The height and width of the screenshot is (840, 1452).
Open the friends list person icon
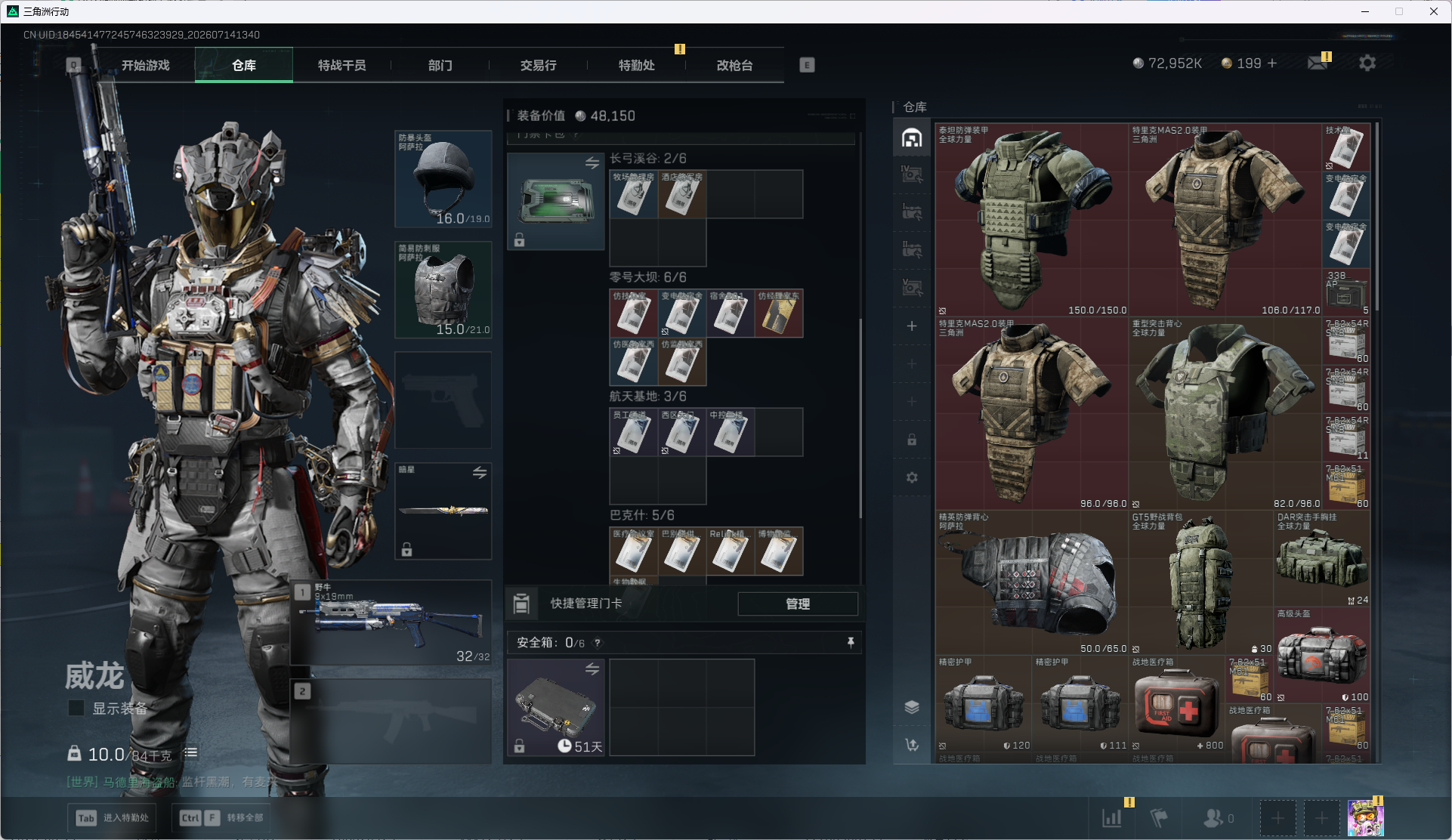[1213, 817]
